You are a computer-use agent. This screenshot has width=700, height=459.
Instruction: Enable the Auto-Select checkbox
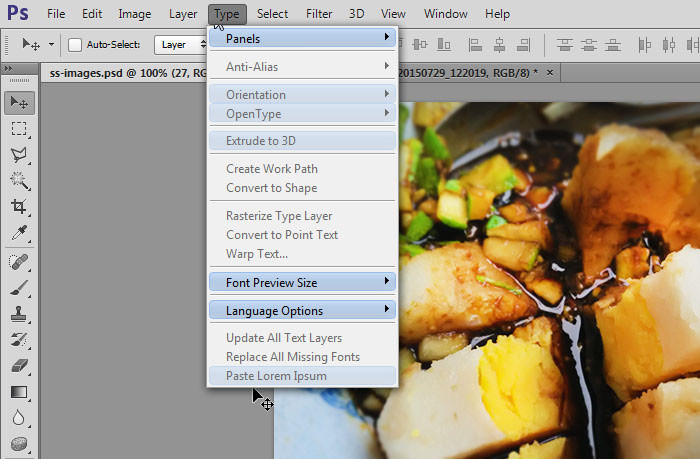(x=75, y=45)
